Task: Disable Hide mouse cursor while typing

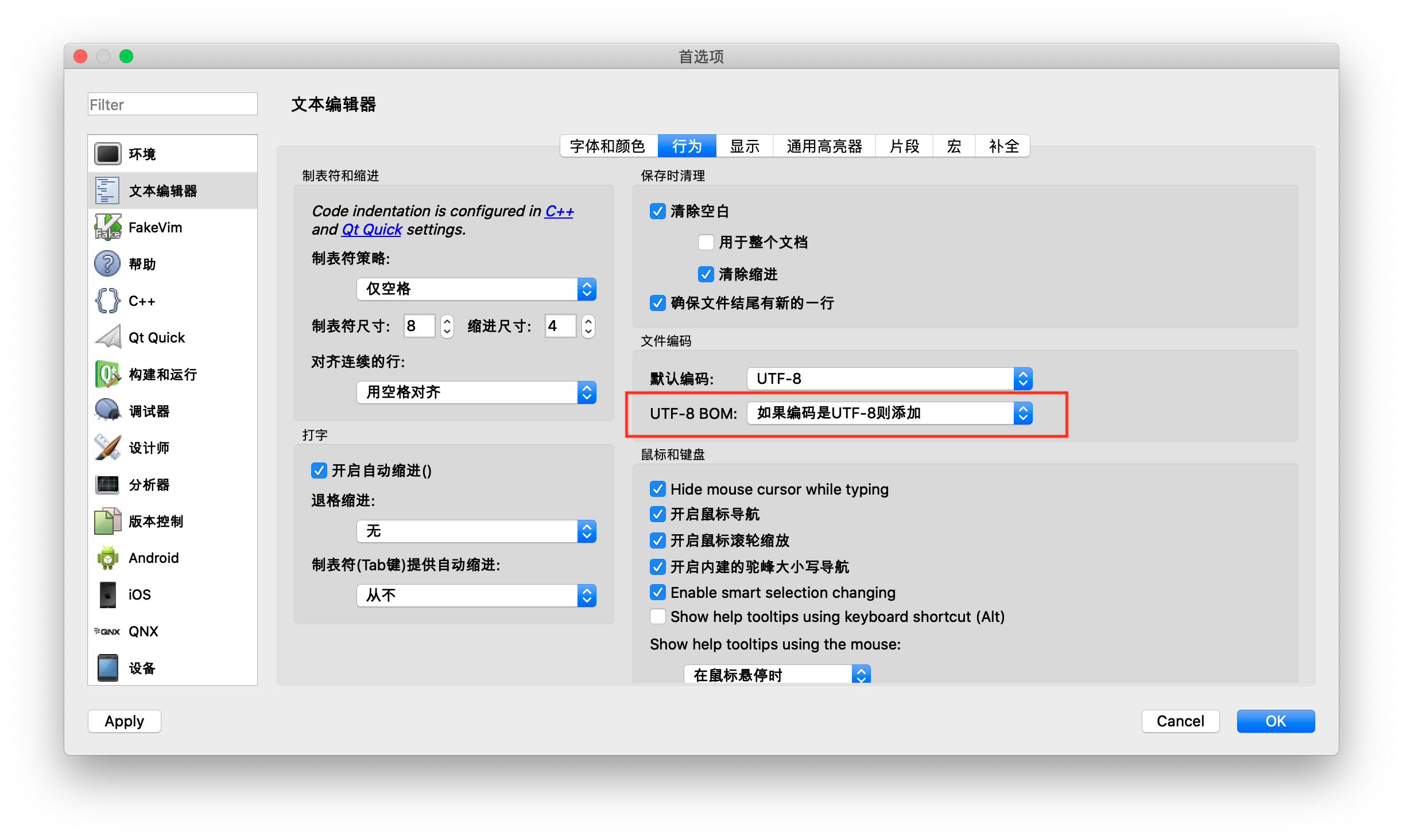Action: coord(658,489)
